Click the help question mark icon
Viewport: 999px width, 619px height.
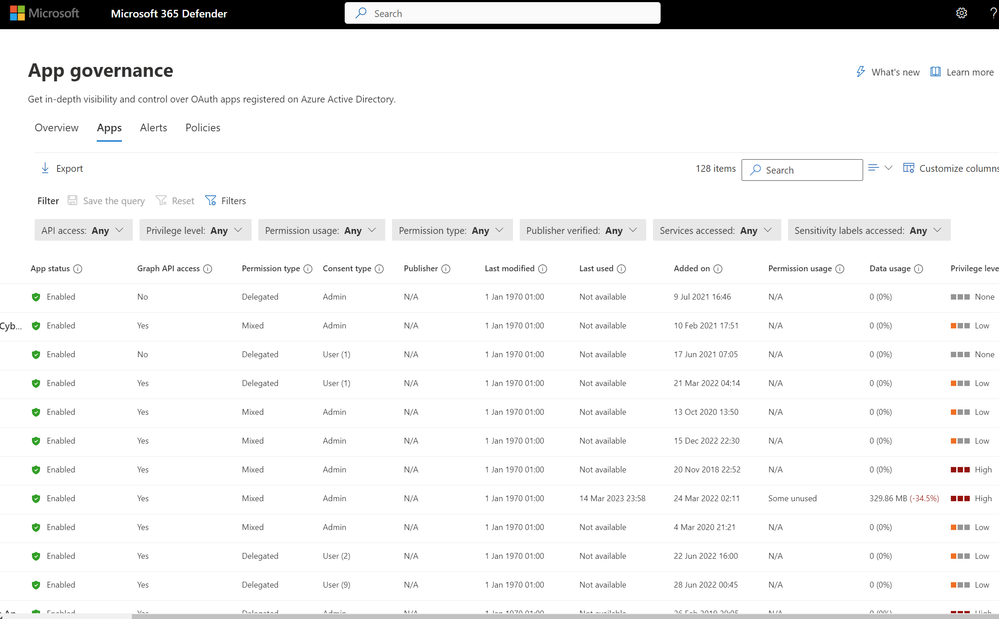tap(993, 13)
